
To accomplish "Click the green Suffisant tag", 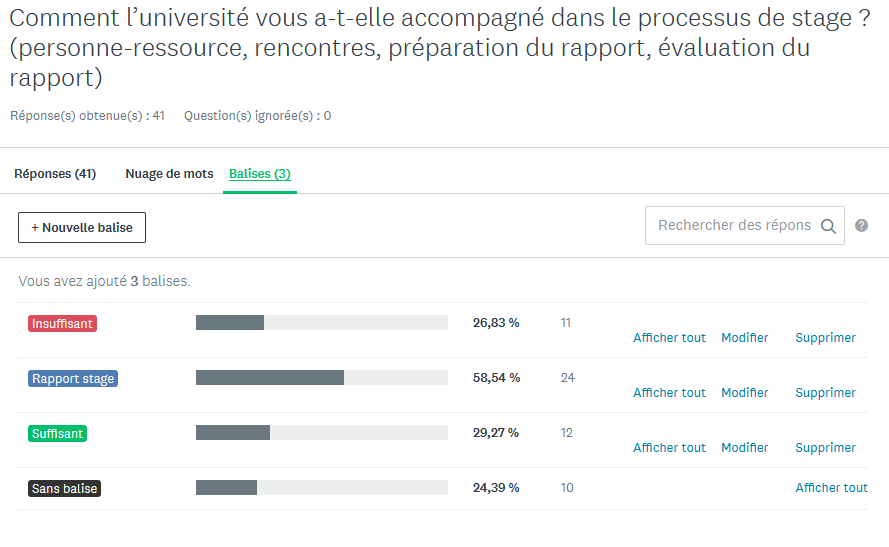I will point(57,434).
